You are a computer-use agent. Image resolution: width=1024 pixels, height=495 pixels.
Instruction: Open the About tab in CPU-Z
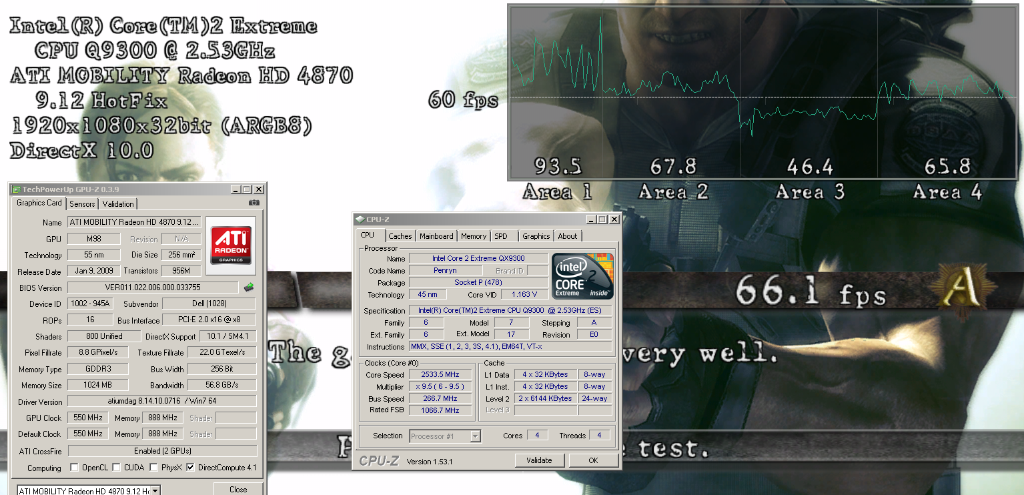[568, 236]
